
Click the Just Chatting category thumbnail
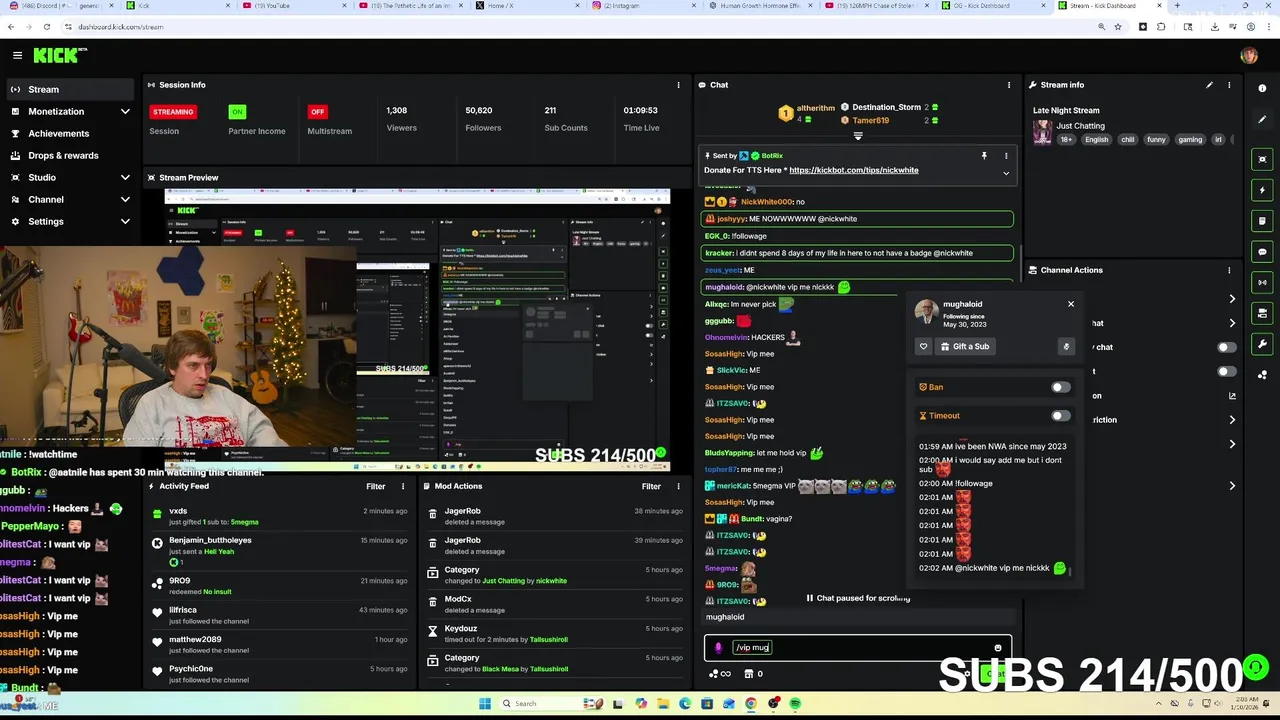click(x=1042, y=132)
